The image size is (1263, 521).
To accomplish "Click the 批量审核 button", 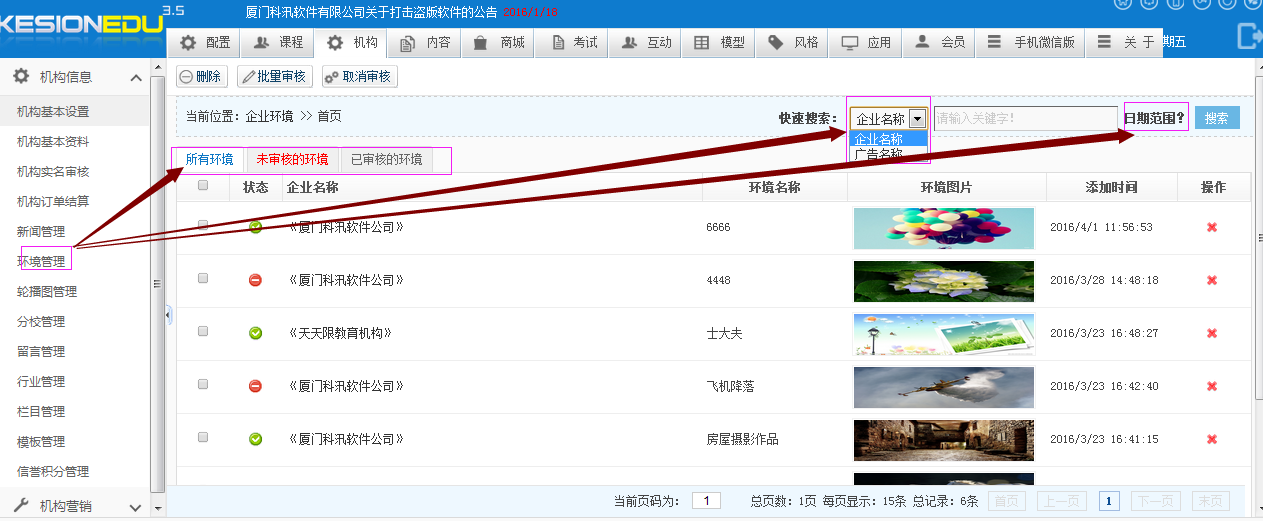I will tap(275, 76).
